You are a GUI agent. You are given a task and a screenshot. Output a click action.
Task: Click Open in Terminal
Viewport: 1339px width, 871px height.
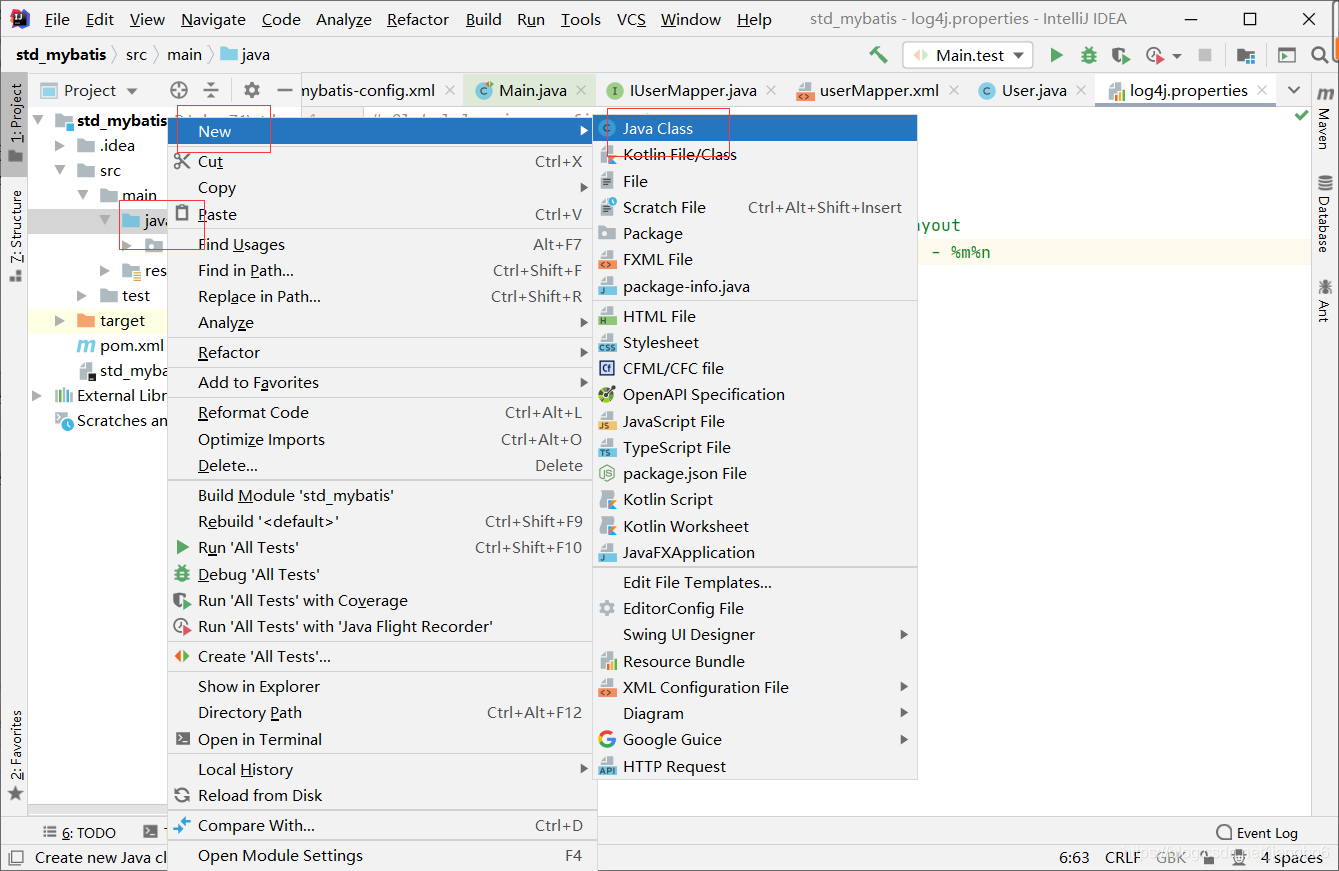[x=381, y=739]
